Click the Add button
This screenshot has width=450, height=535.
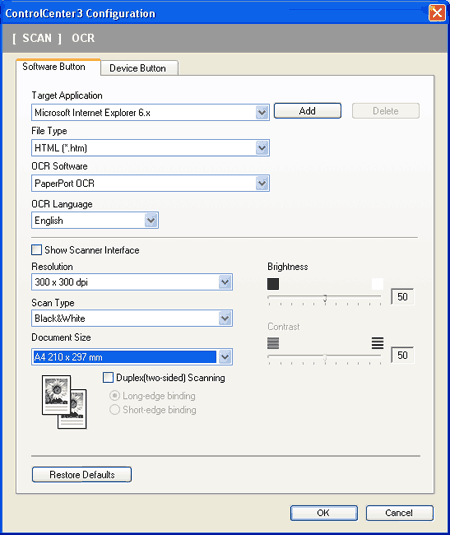click(307, 111)
